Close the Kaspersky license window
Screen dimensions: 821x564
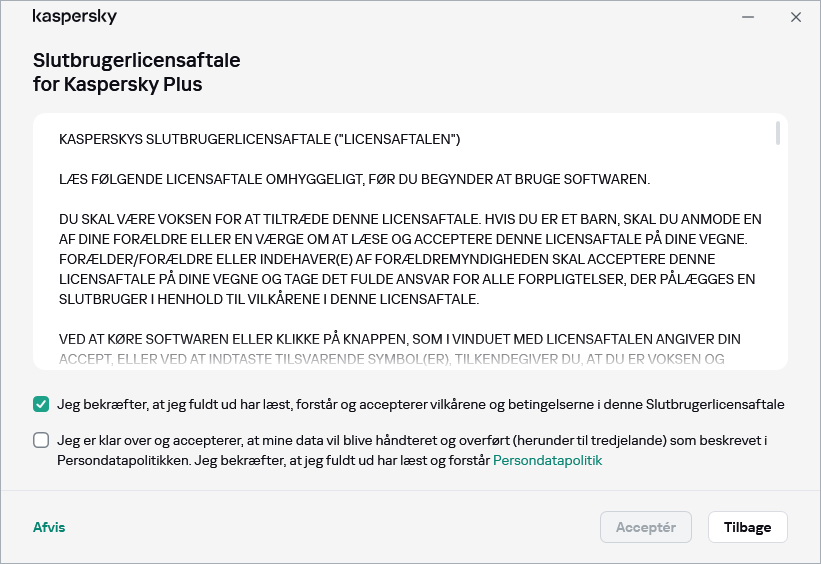click(x=796, y=17)
